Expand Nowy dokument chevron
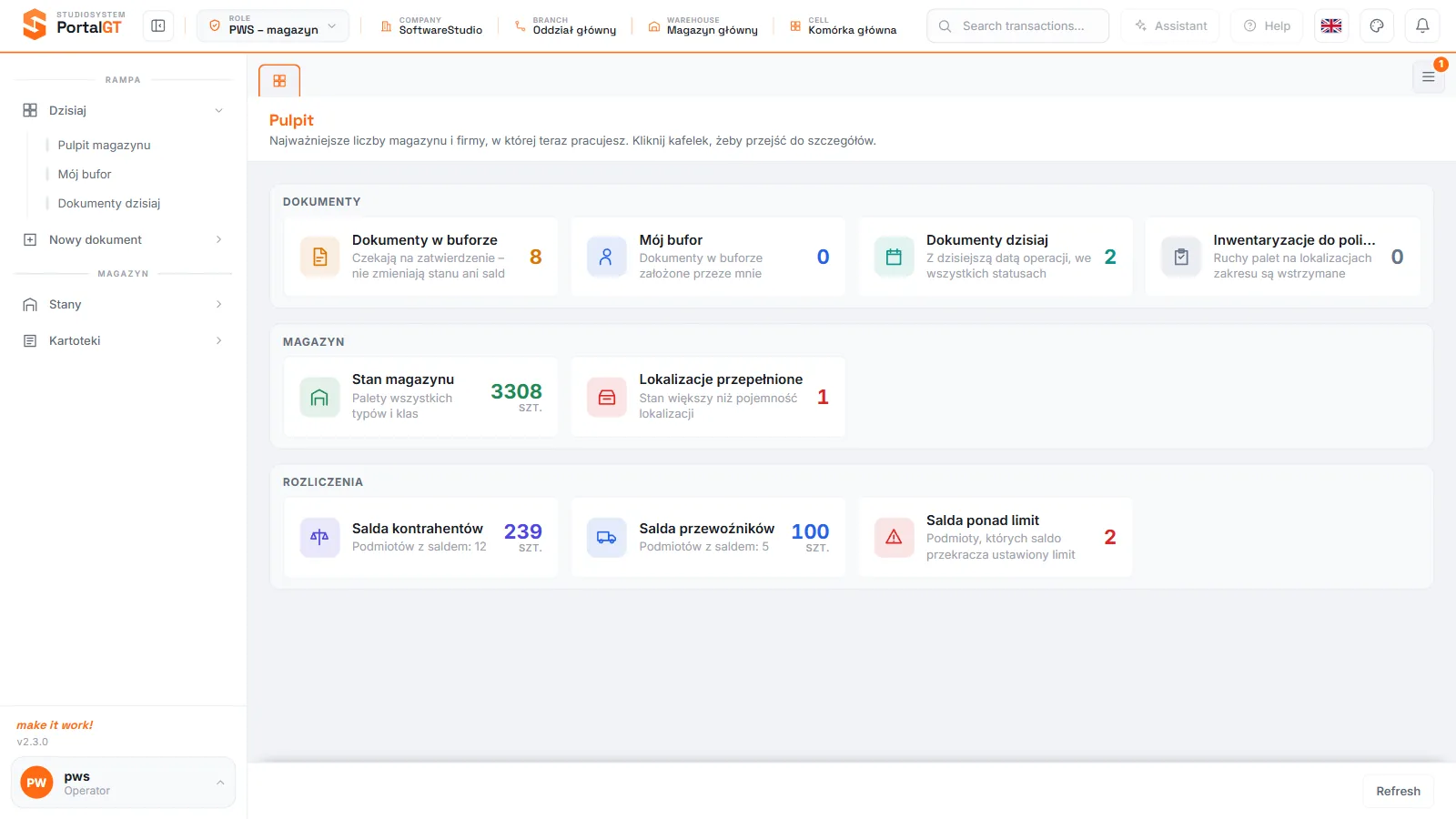 pos(218,239)
